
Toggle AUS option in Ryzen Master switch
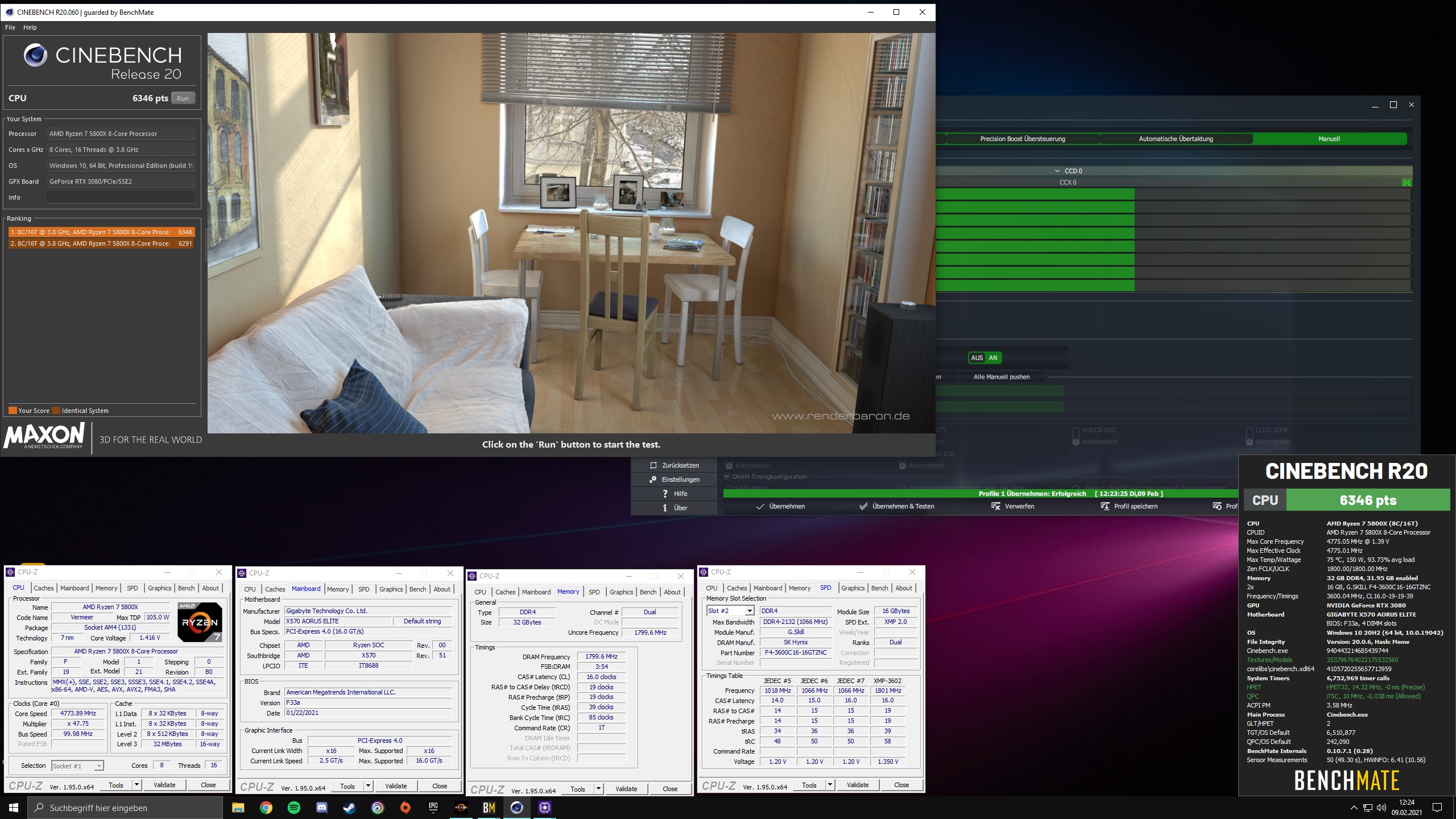click(x=977, y=358)
